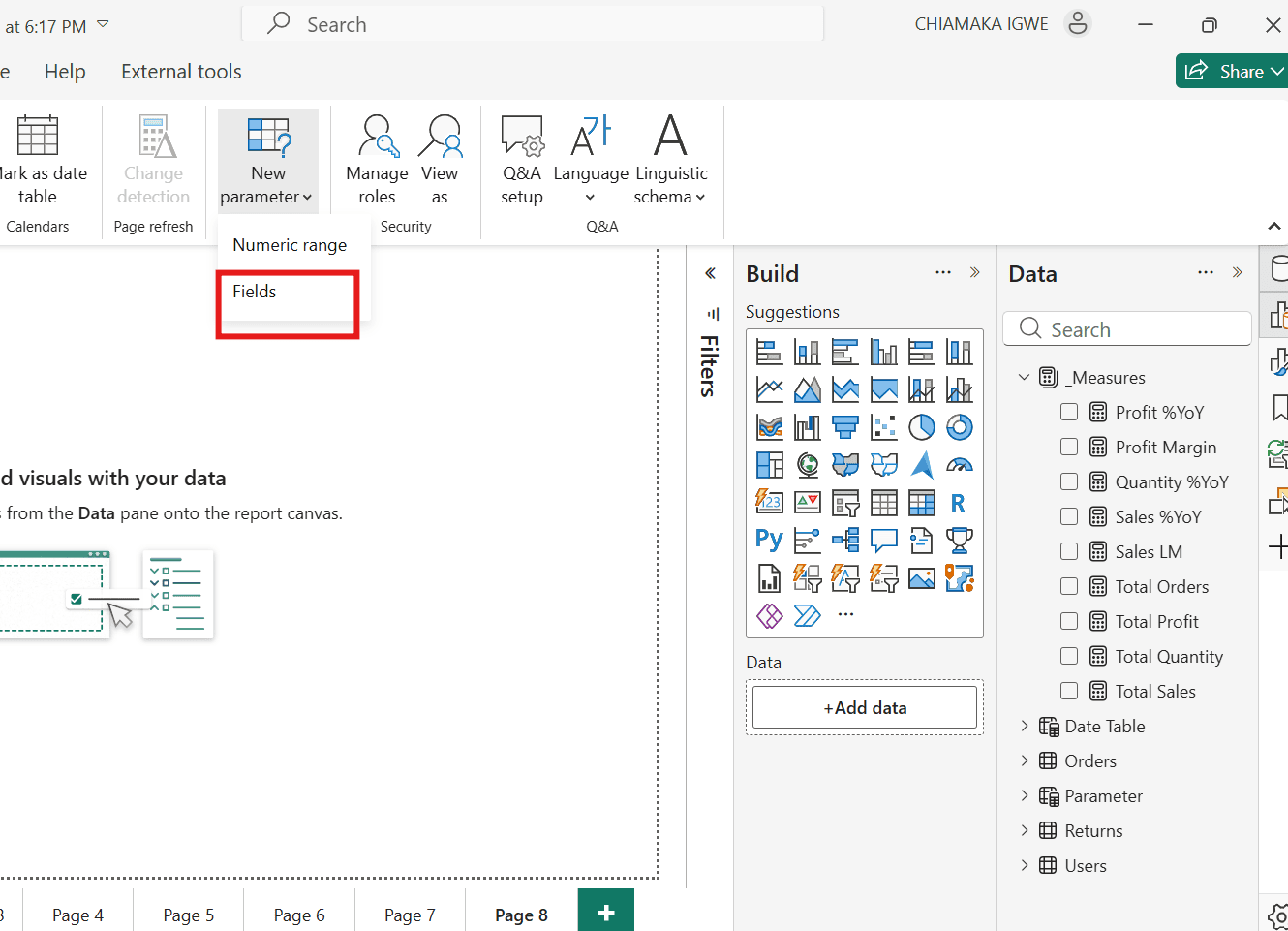Insert a donut chart visual
This screenshot has width=1288, height=931.
pyautogui.click(x=959, y=427)
